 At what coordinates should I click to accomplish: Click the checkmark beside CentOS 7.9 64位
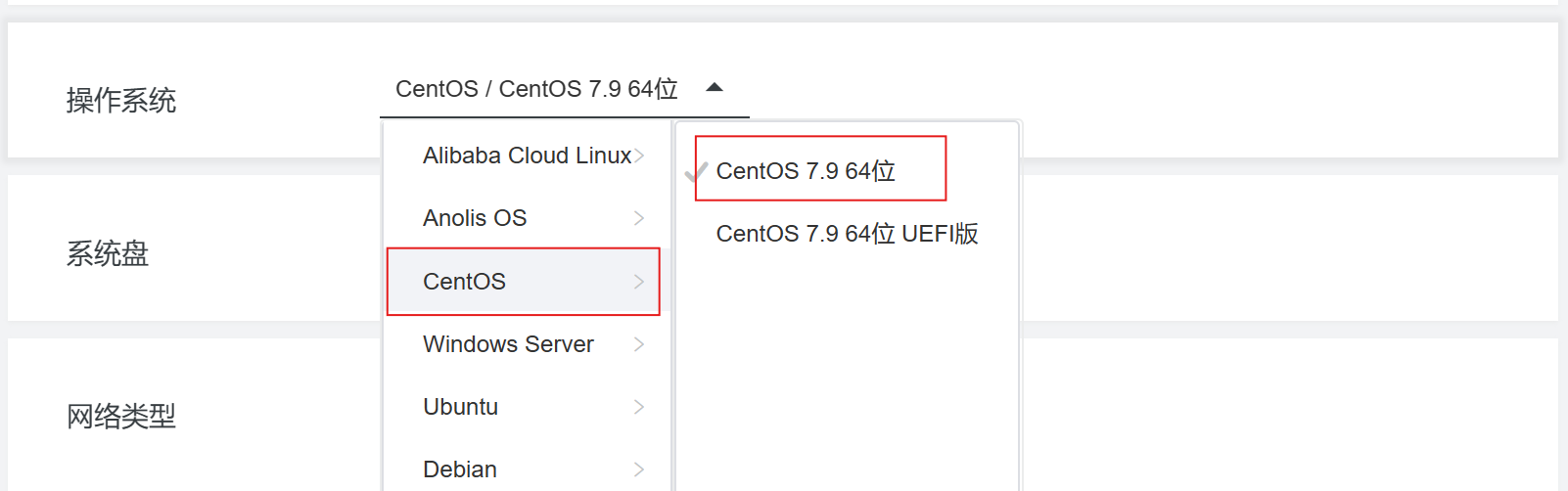pos(696,173)
